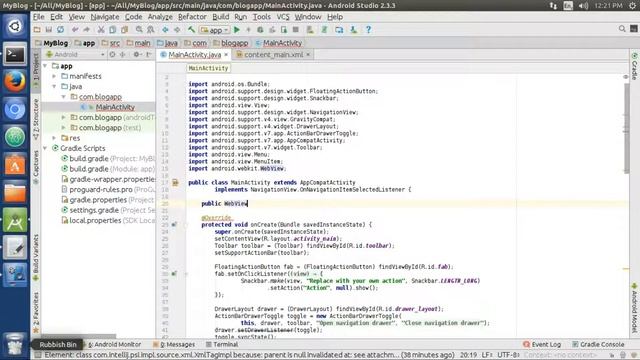This screenshot has height=360, width=640.
Task: Open the Gradle Console panel
Action: [598, 344]
